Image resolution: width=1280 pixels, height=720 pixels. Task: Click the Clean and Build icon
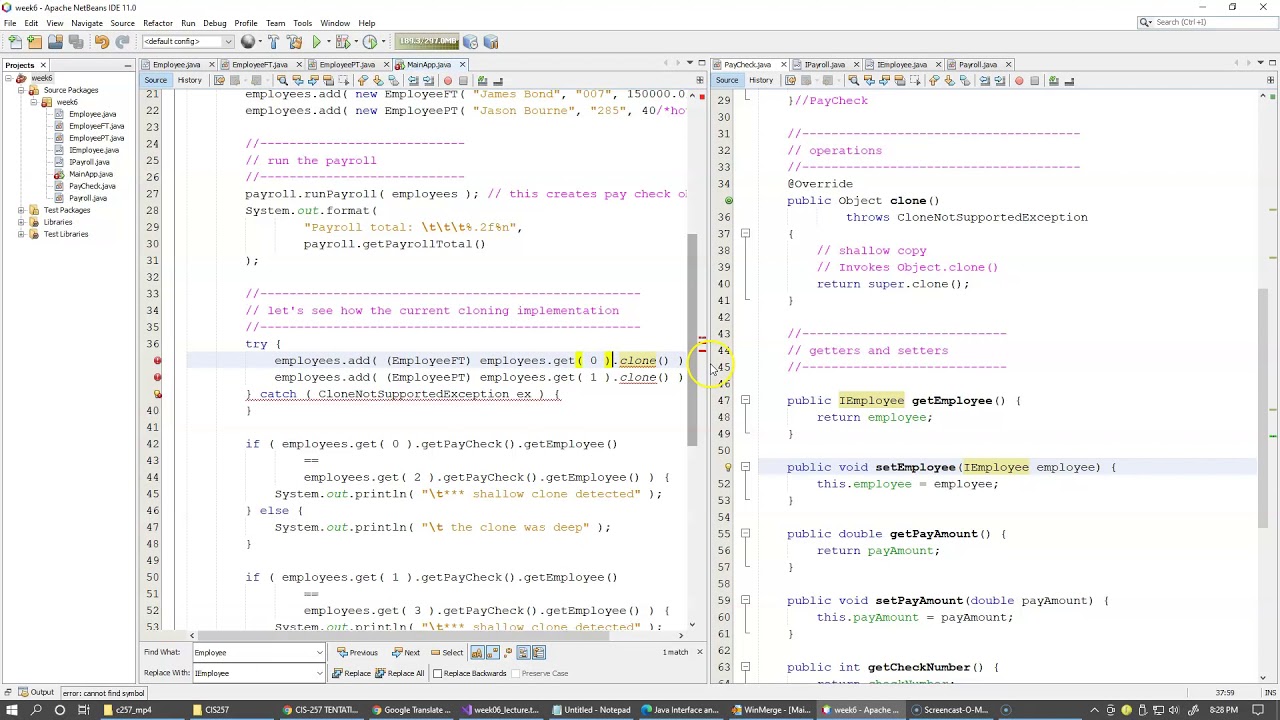point(294,42)
